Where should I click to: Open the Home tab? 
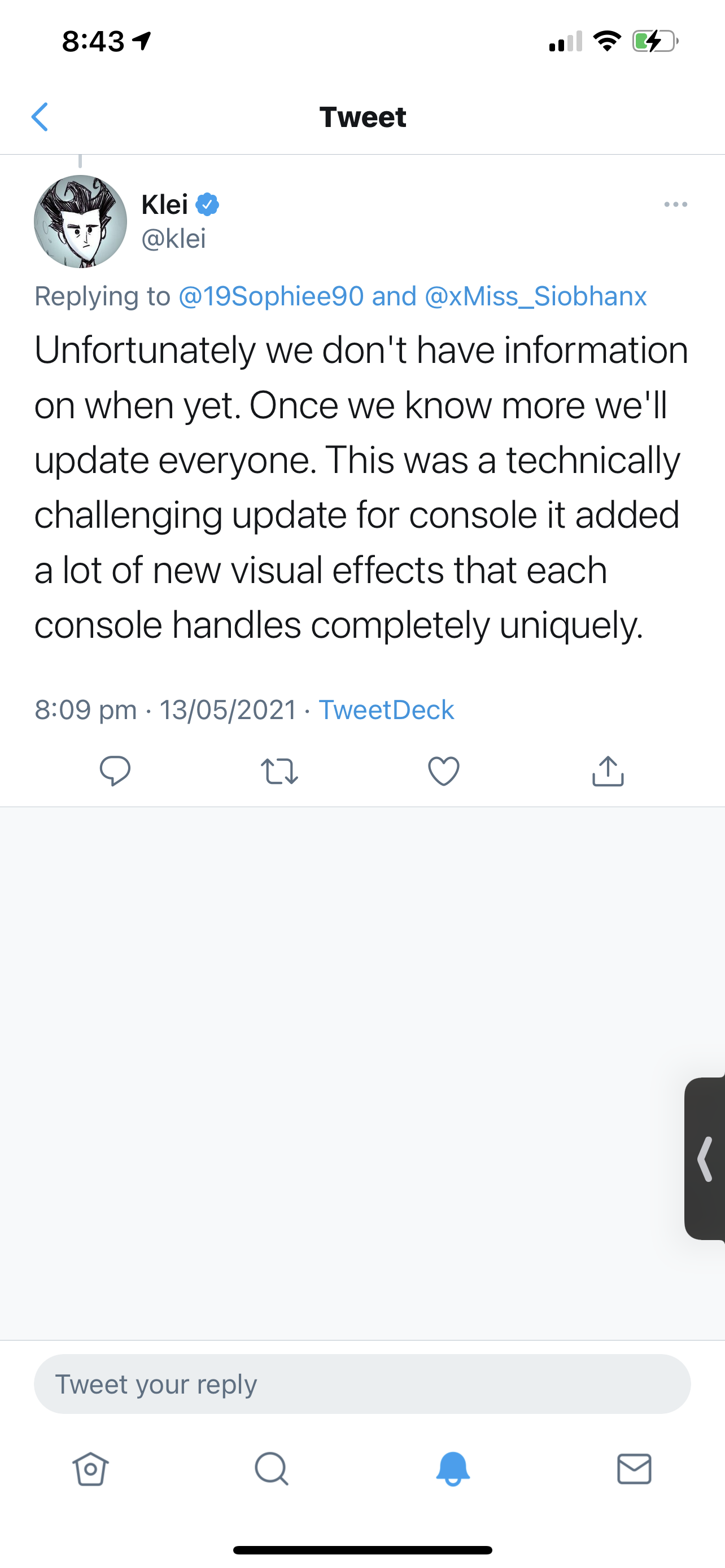point(91,1469)
